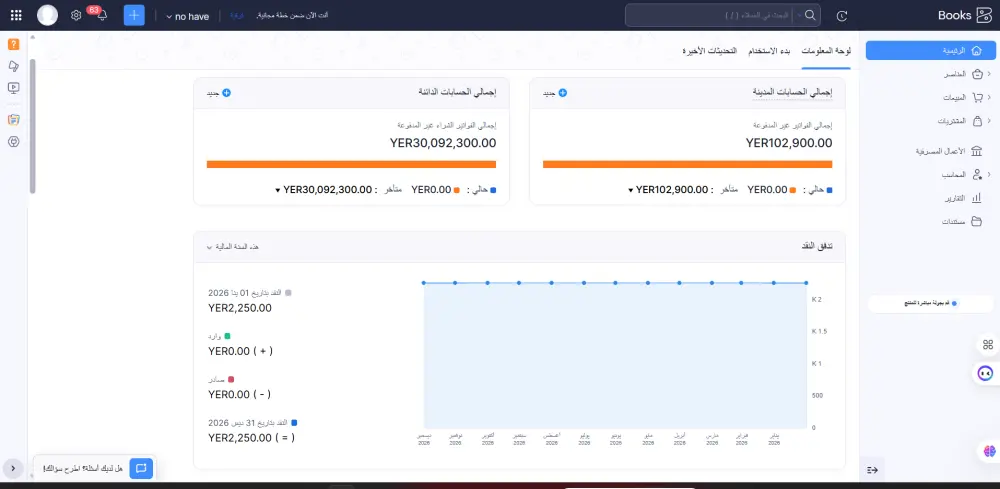1000x489 pixels.
Task: Click the 'إجمالي الحسابات المدينة' card title
Action: click(793, 93)
